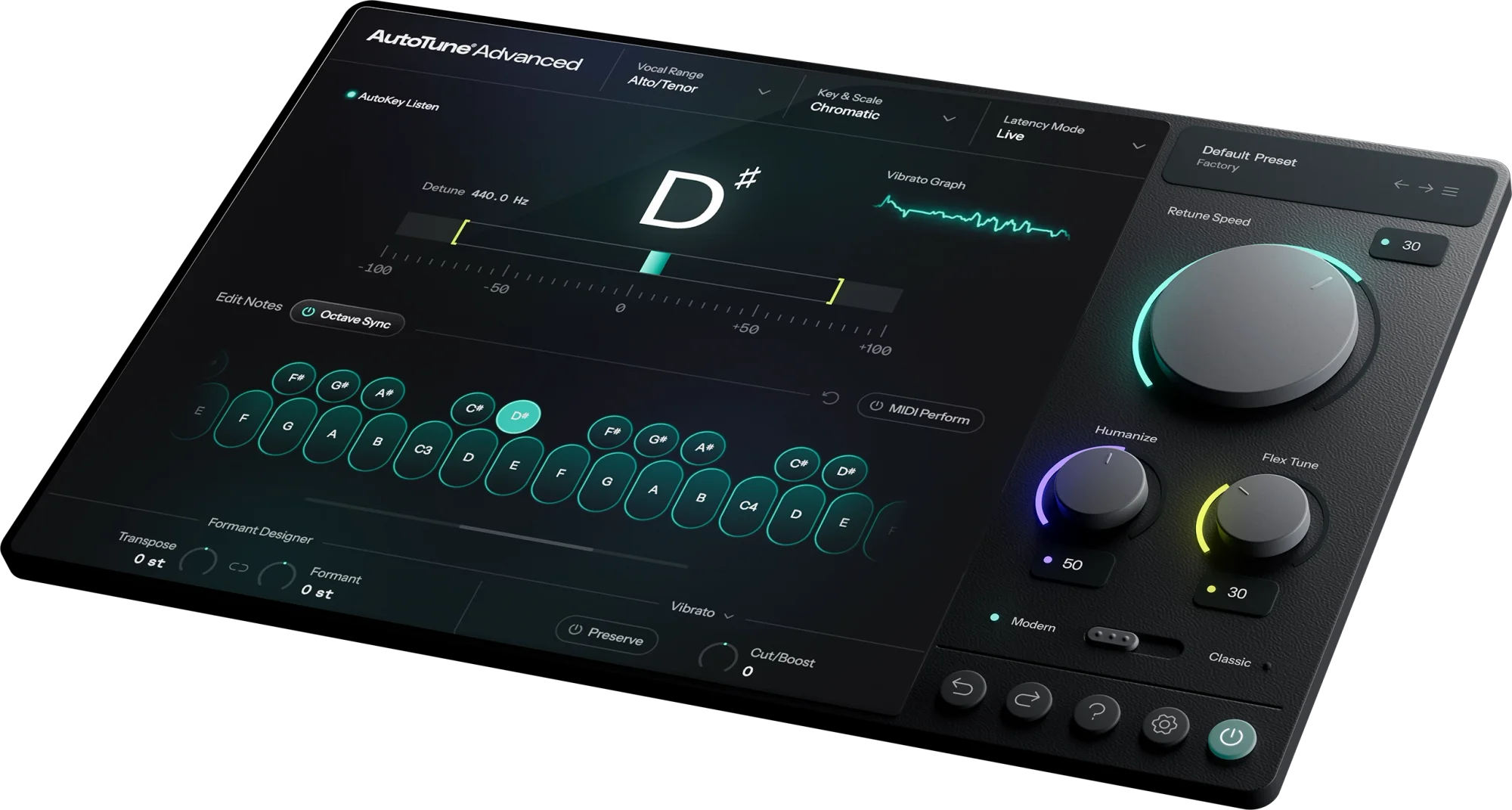The image size is (1512, 810).
Task: Expand the Vibrato section chevron
Action: [729, 616]
